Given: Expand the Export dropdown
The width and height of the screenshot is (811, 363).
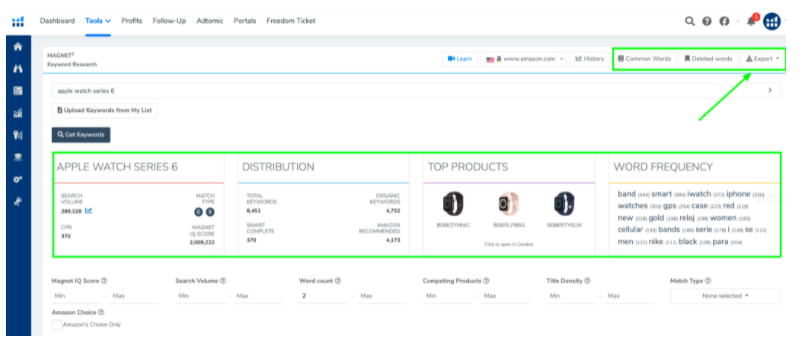Looking at the screenshot, I should coord(762,59).
